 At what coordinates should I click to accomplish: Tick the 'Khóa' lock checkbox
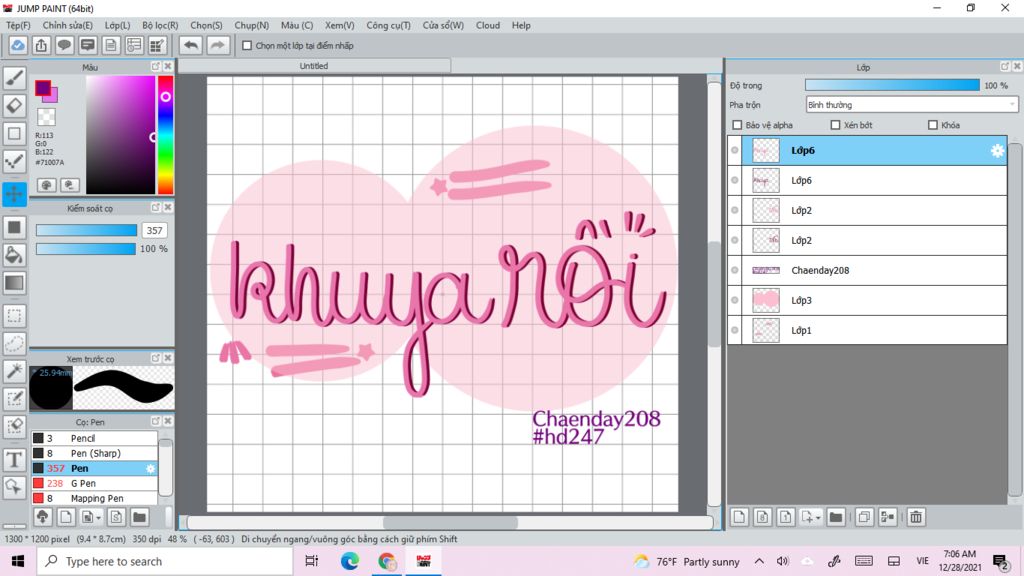click(x=933, y=125)
